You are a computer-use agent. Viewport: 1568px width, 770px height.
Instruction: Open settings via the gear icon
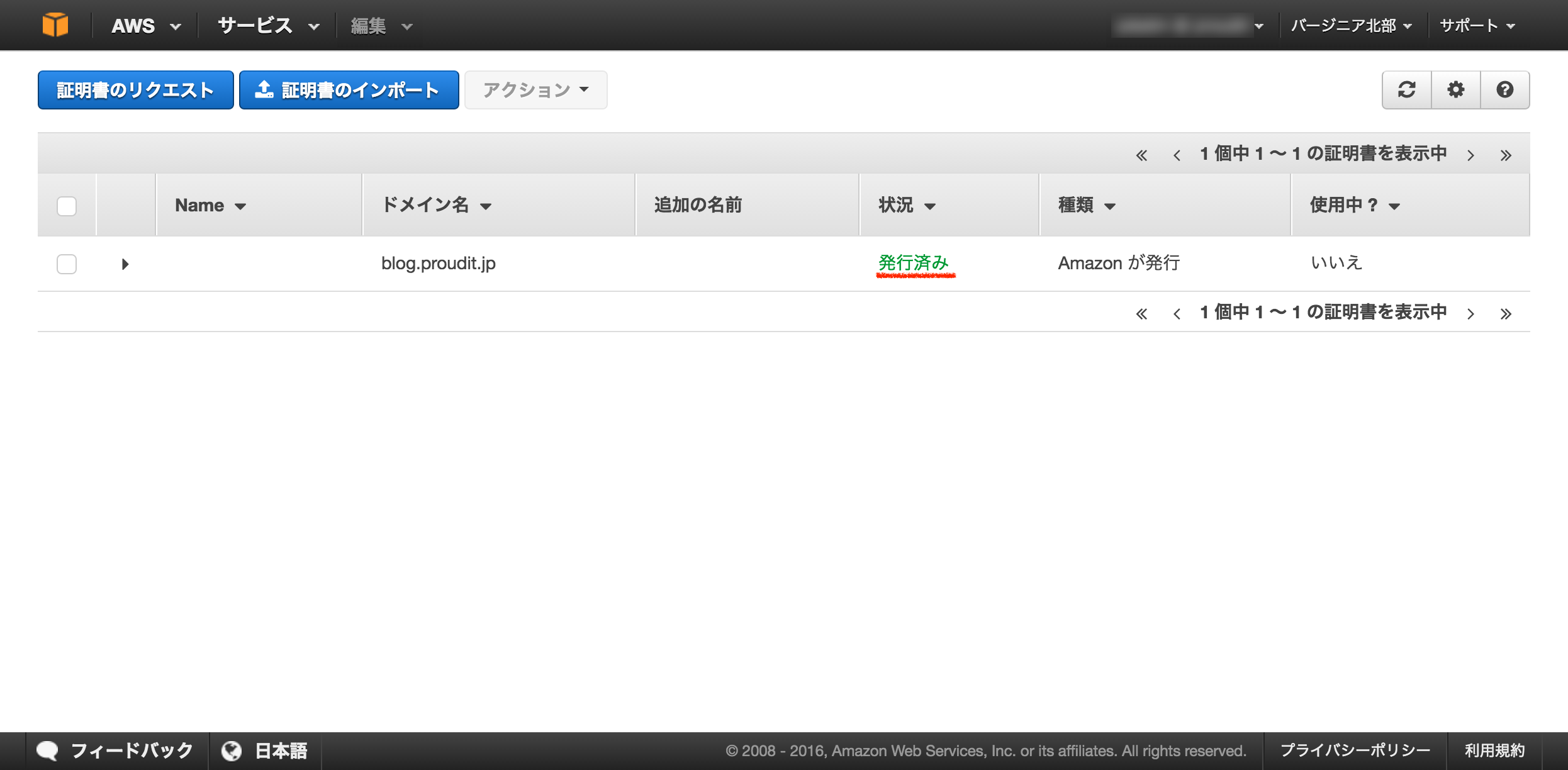point(1455,90)
